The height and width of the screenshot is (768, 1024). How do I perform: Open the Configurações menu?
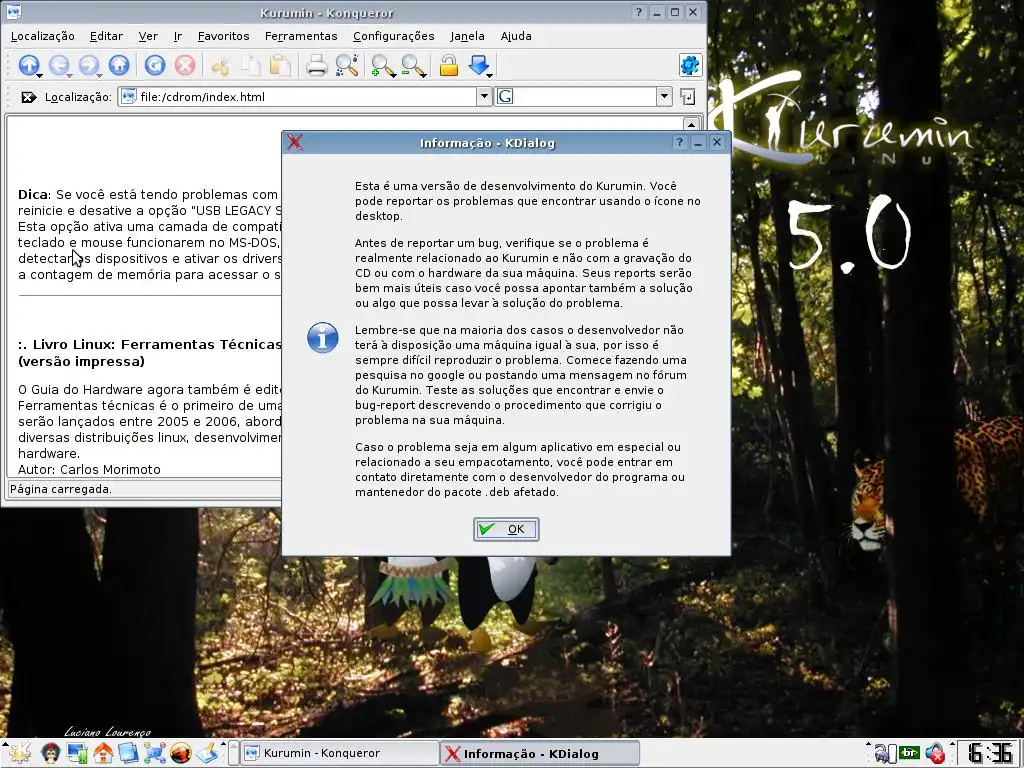click(393, 37)
